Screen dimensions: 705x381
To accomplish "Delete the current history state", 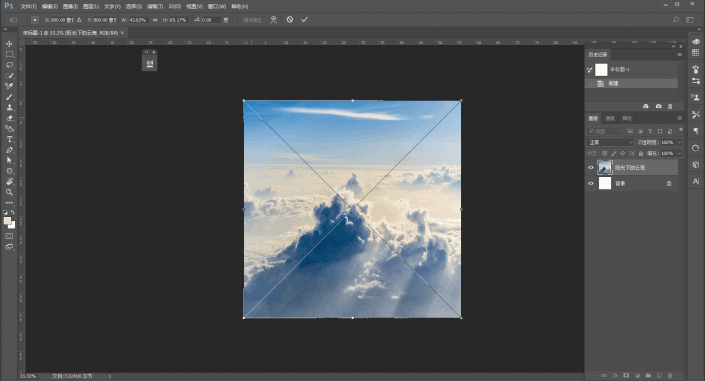I will [x=670, y=106].
